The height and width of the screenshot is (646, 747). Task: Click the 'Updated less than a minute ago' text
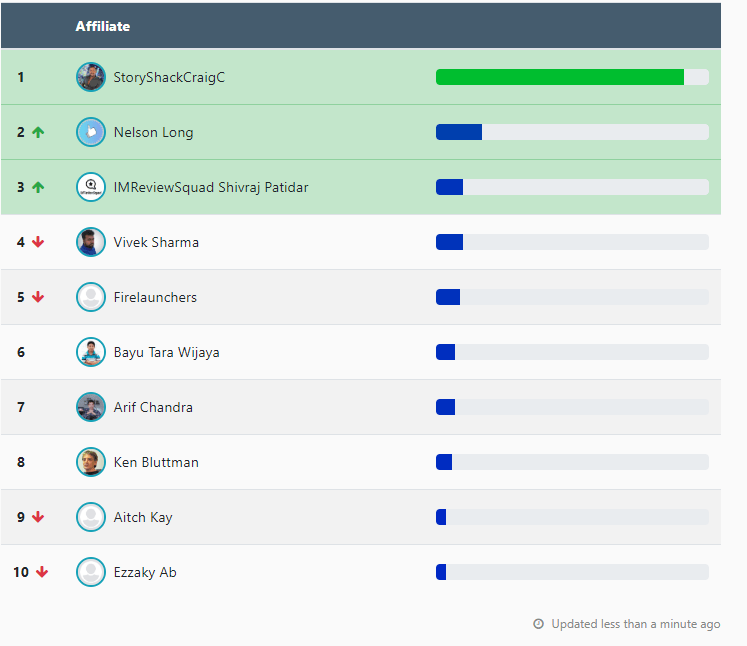pos(635,624)
